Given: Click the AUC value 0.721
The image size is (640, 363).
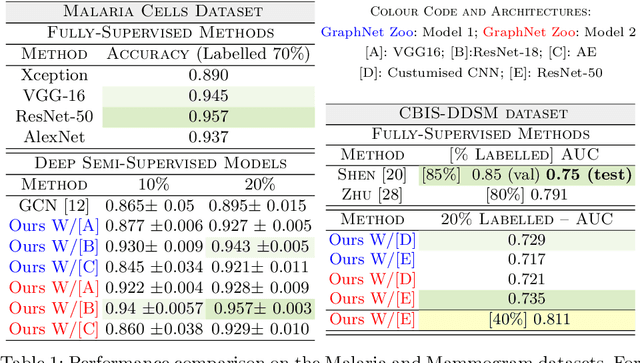Looking at the screenshot, I should click(527, 279).
